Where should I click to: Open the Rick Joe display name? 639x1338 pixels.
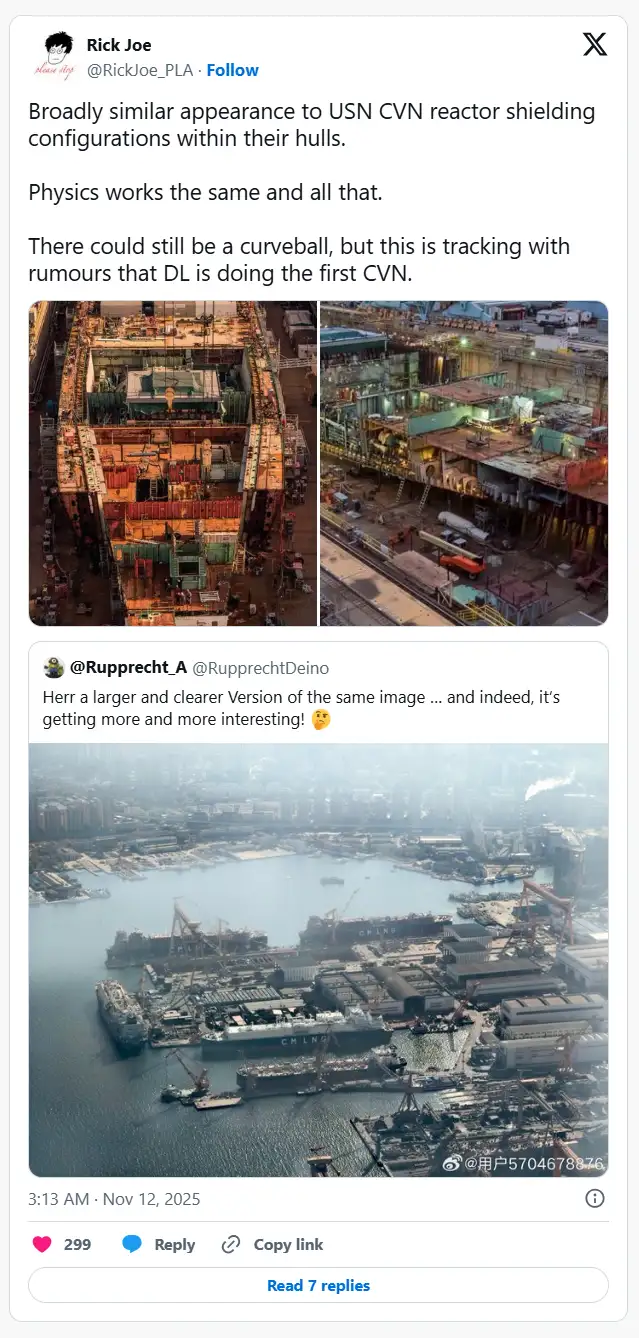119,45
